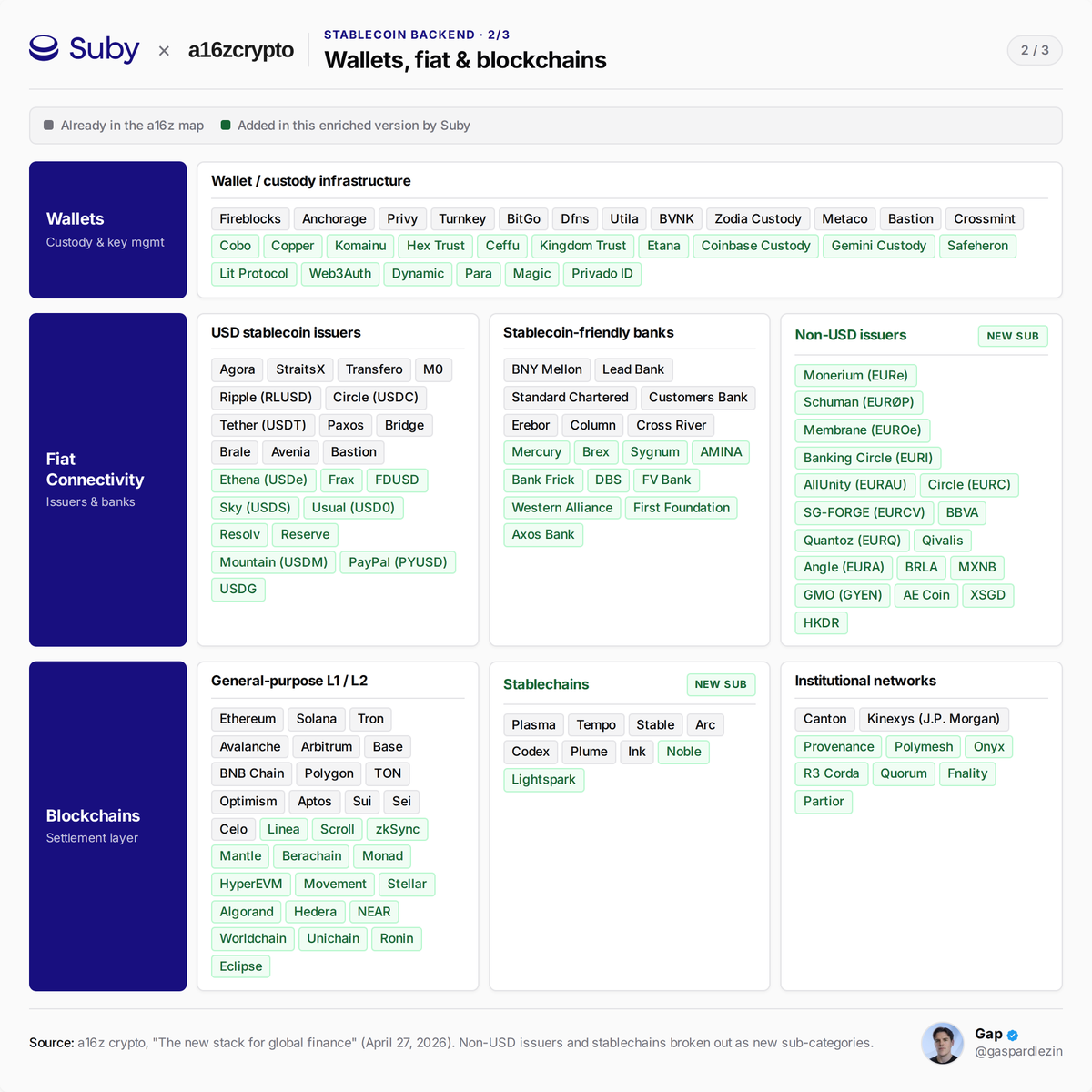Click the BNY Mellon tag
Screen dimensions: 1092x1092
[x=547, y=369]
